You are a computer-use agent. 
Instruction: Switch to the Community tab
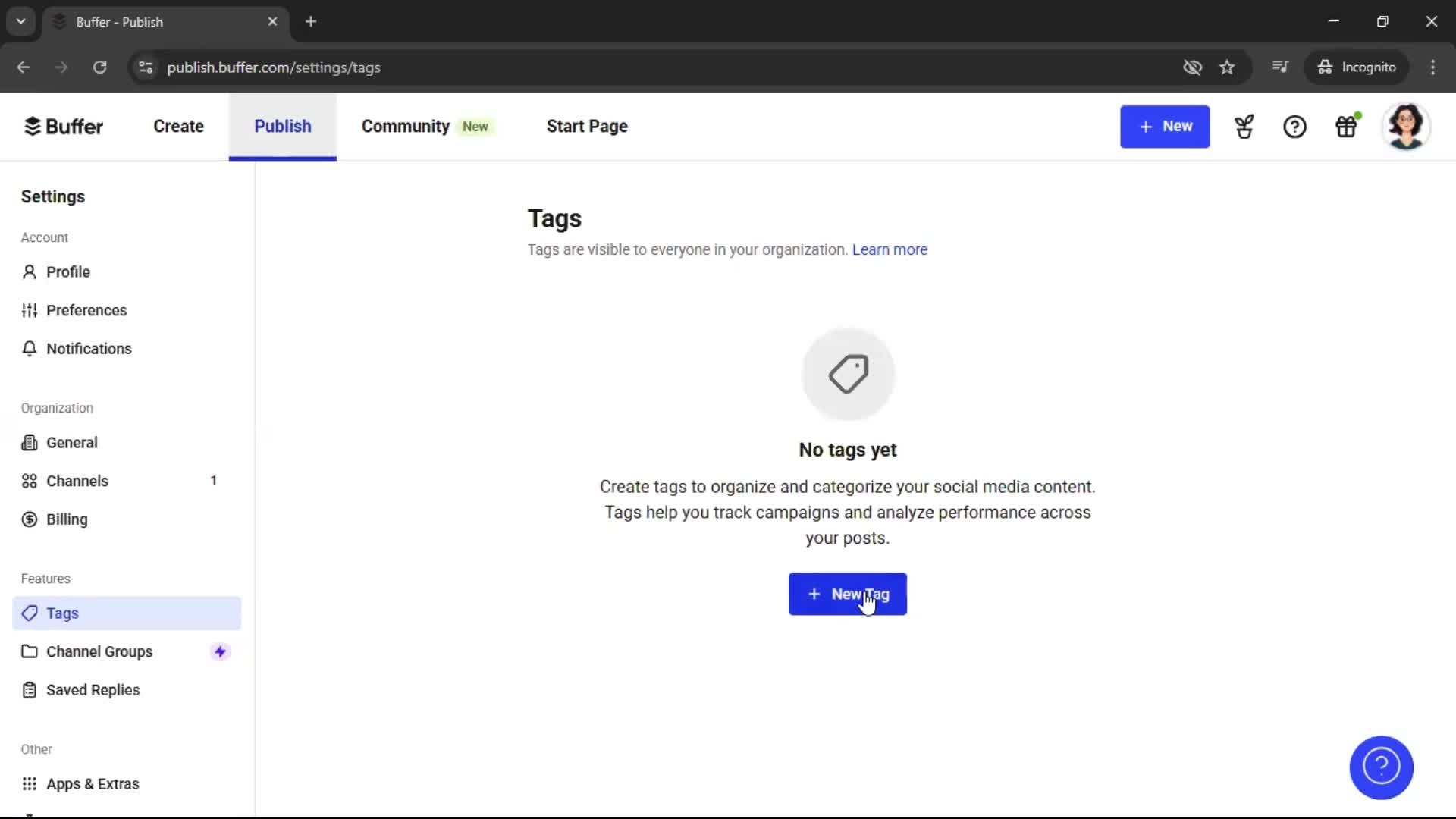[x=405, y=126]
